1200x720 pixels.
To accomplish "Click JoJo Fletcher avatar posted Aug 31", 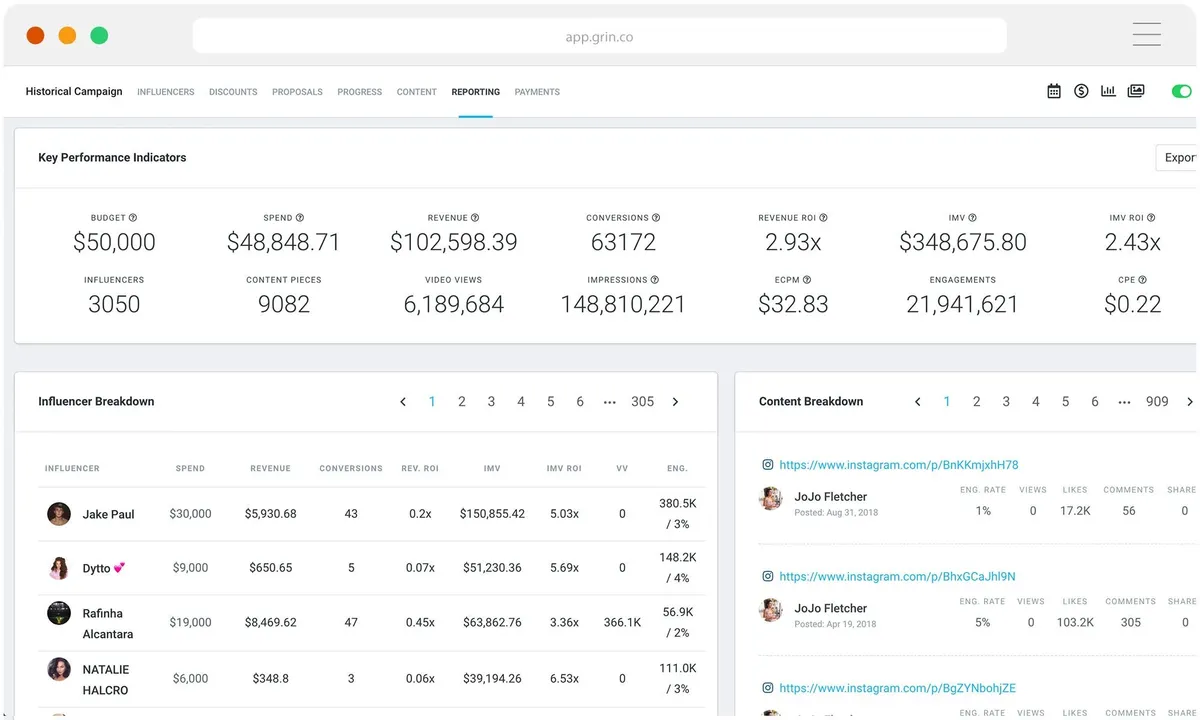I will click(x=771, y=498).
